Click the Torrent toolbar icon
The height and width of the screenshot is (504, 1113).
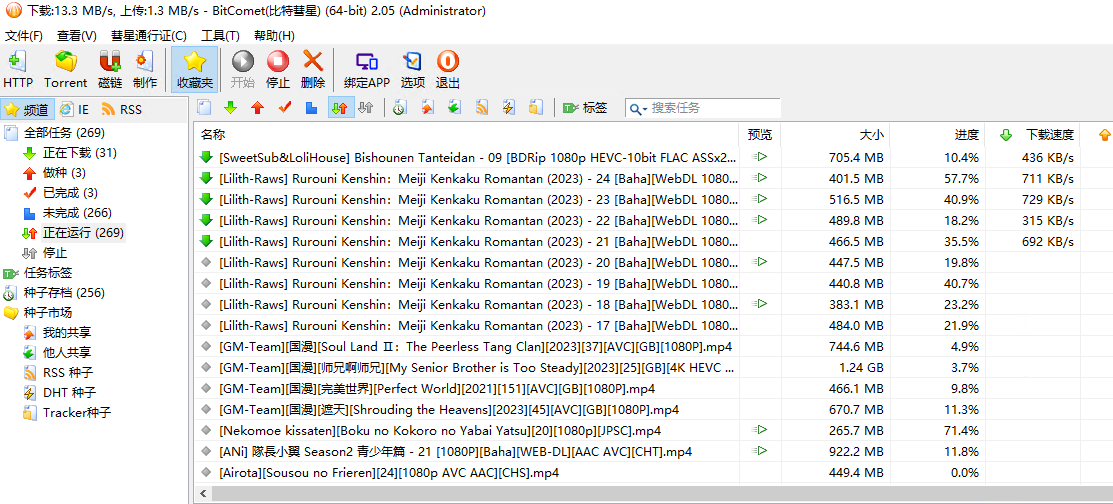(66, 69)
